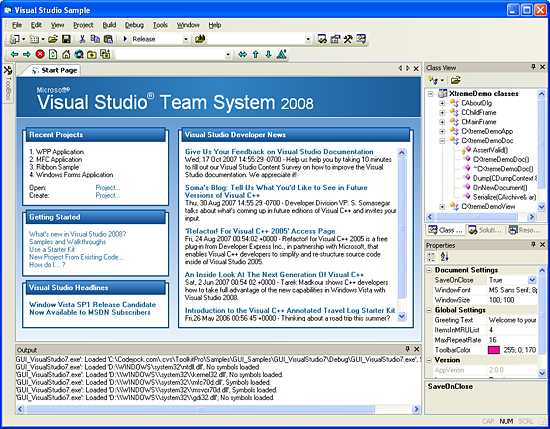This screenshot has height=429, width=550.
Task: Click the Open File folder icon
Action: tap(53, 39)
